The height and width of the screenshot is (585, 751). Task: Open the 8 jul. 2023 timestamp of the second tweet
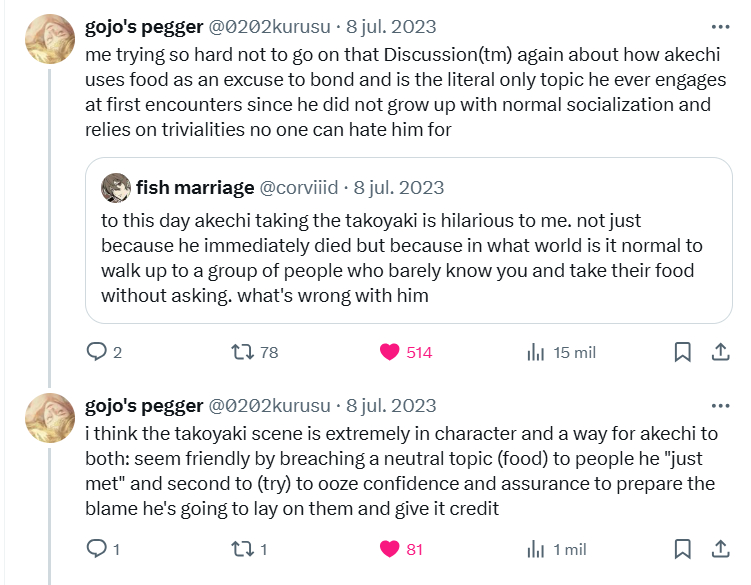pyautogui.click(x=391, y=405)
